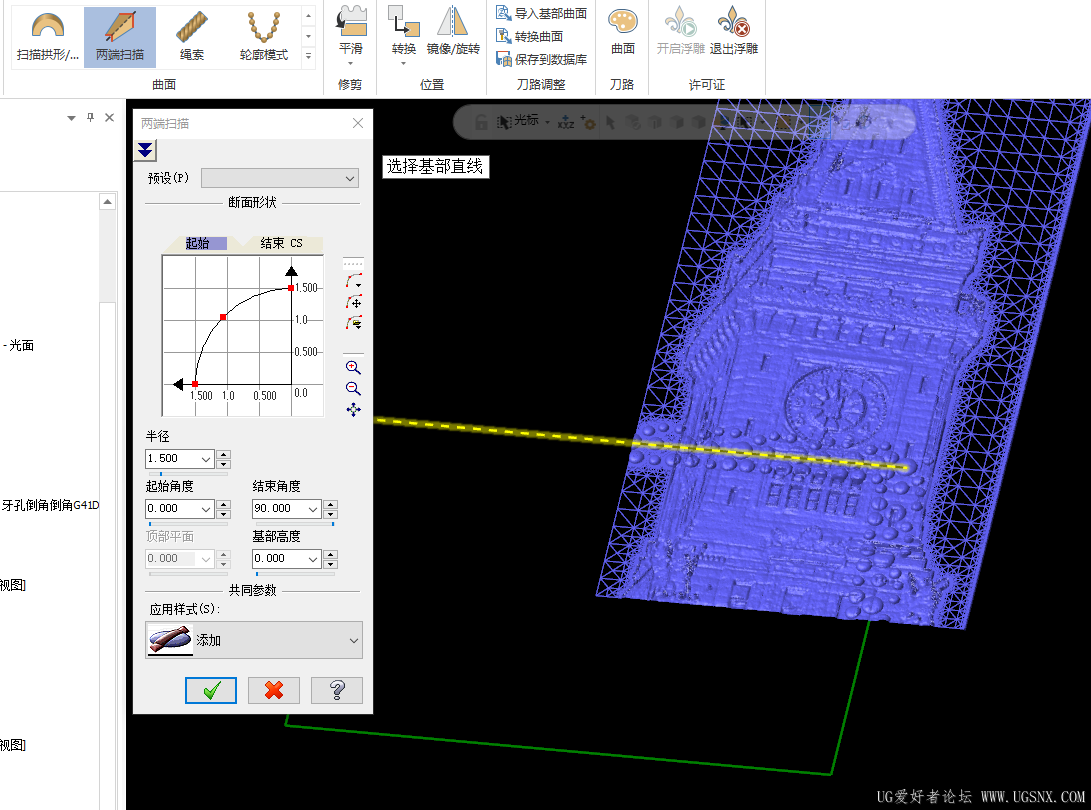Pin the left side panel

click(x=90, y=118)
